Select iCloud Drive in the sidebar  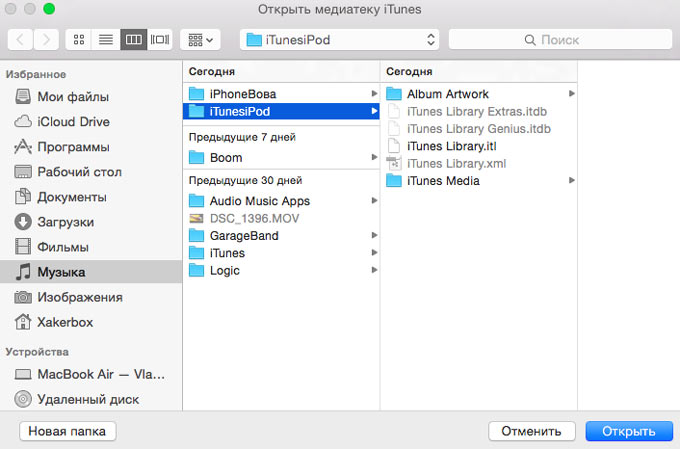click(91, 122)
